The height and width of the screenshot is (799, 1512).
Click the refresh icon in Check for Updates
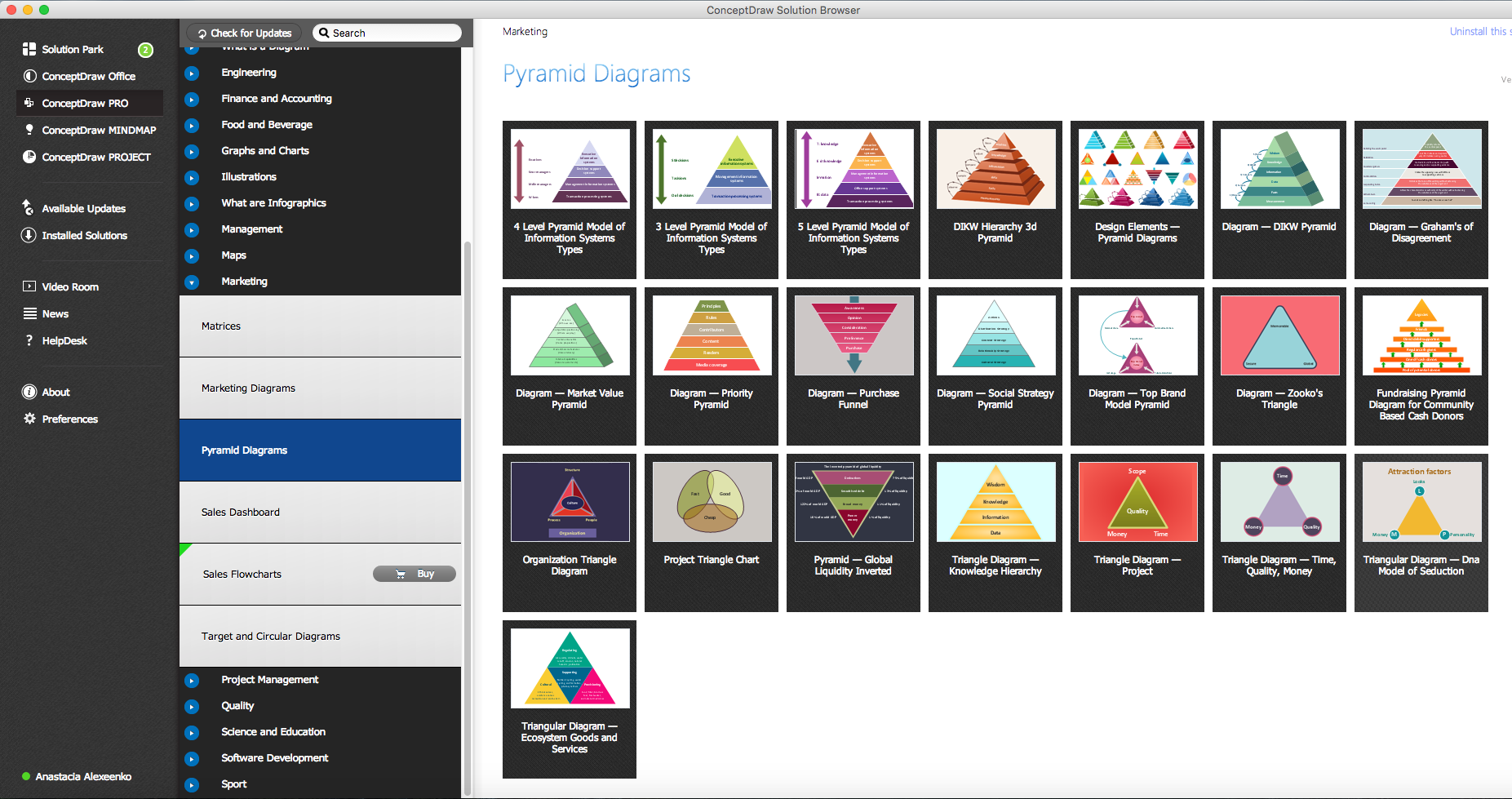click(x=202, y=33)
